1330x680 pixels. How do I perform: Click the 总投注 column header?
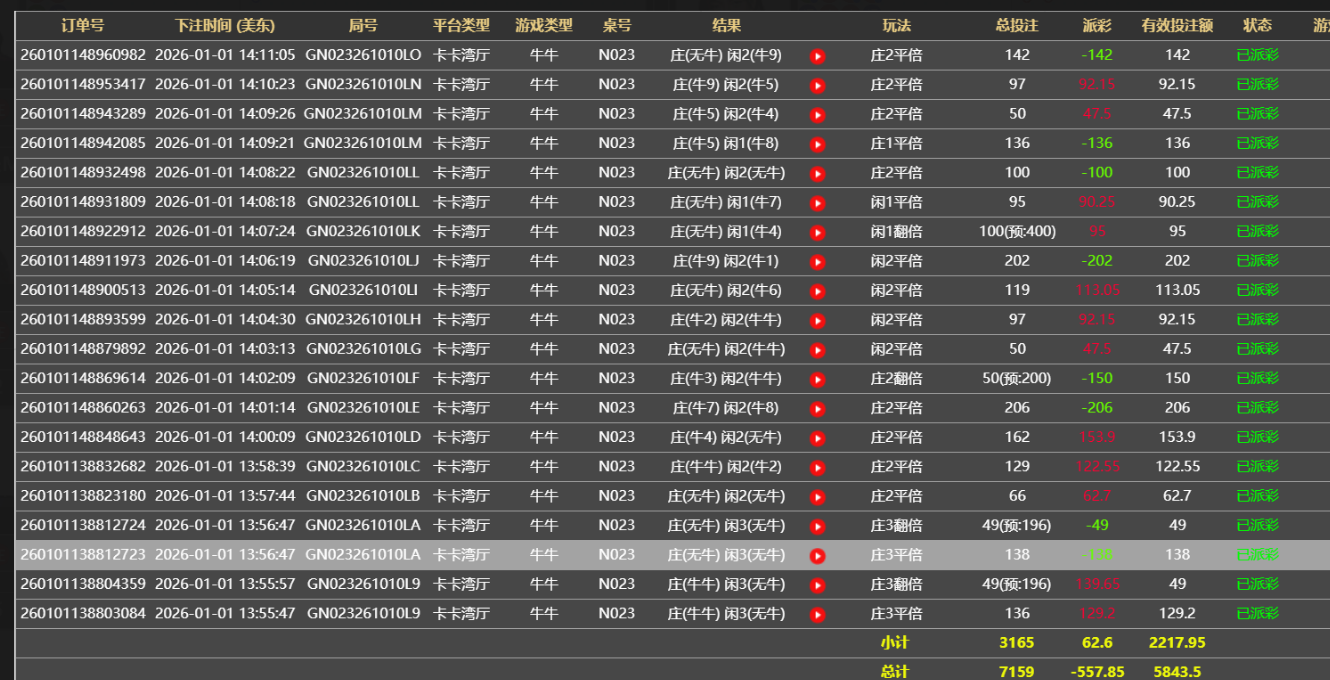click(x=1016, y=25)
